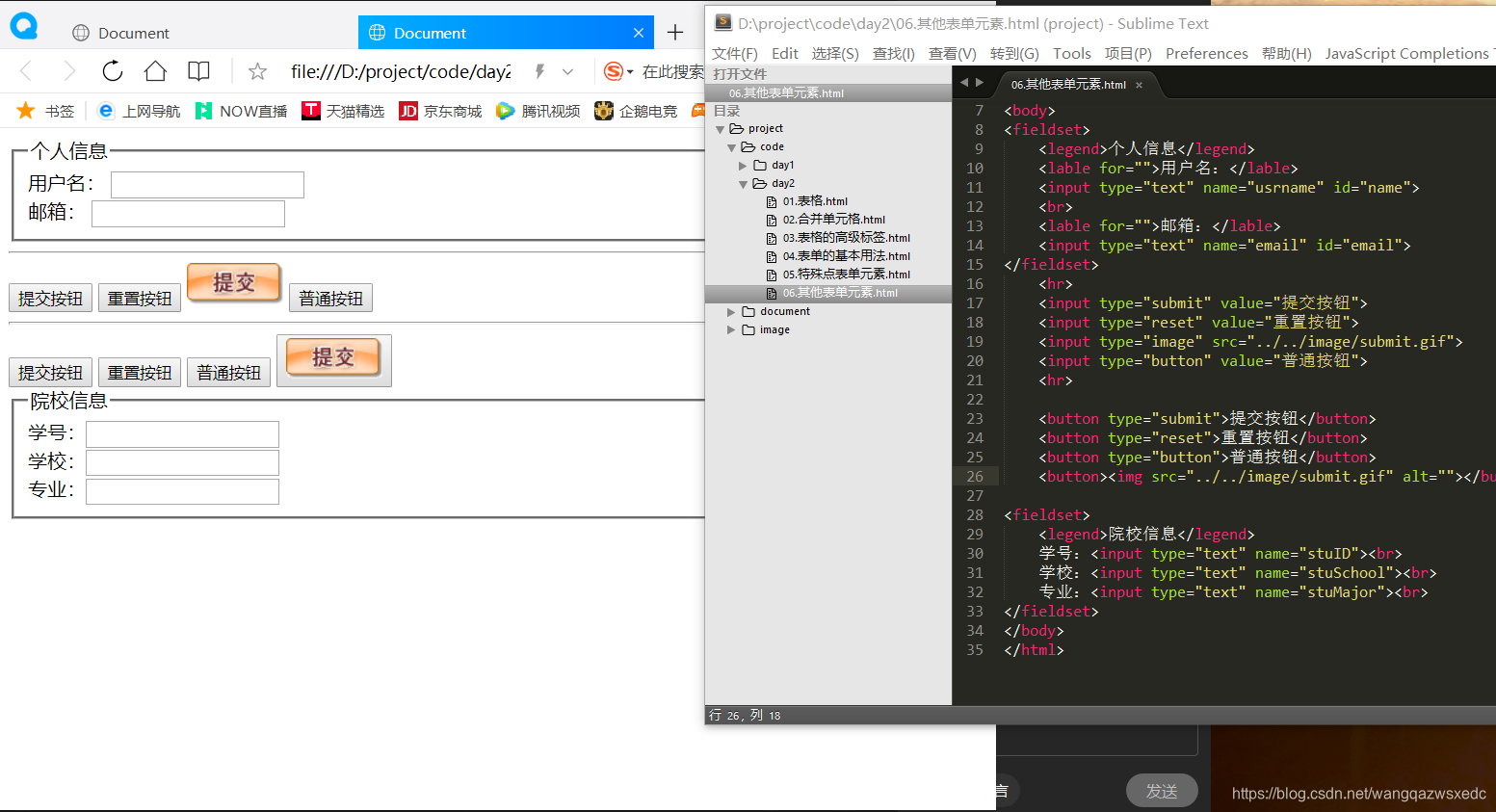The width and height of the screenshot is (1496, 812).
Task: Open the NOW直播 bookmark
Action: 241,111
